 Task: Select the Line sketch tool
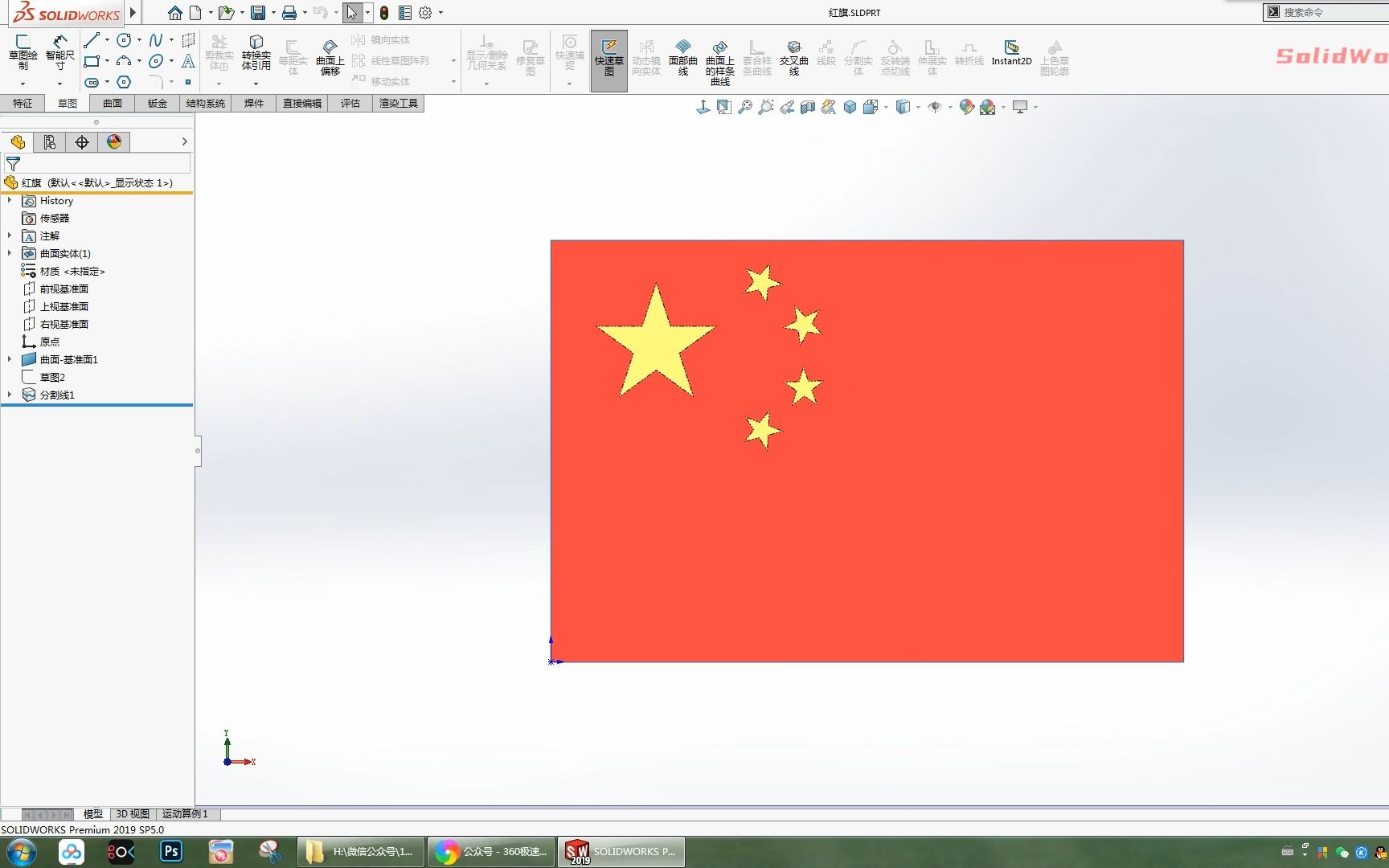92,40
